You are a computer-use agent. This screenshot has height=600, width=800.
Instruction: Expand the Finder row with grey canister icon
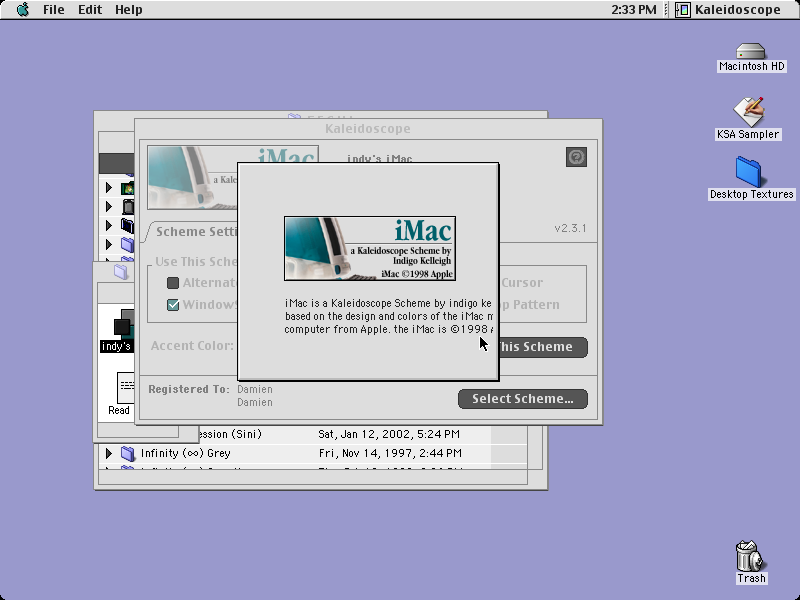[x=108, y=207]
